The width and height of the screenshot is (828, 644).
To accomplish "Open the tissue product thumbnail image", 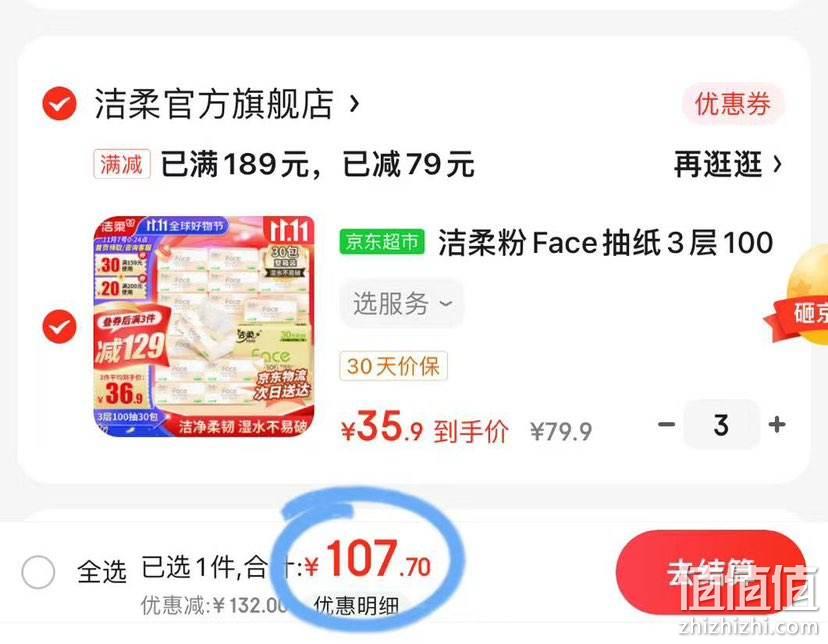I will click(x=204, y=327).
